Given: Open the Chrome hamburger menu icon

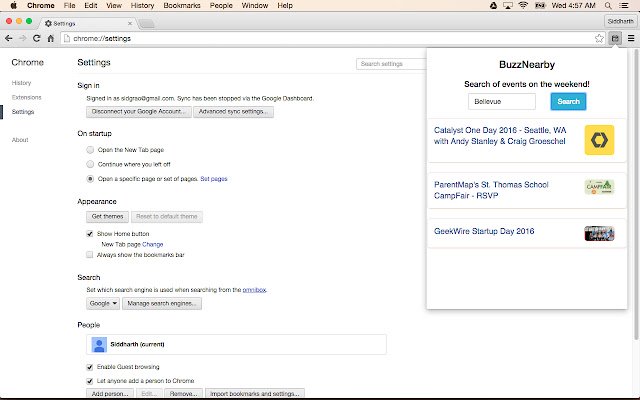Looking at the screenshot, I should click(x=631, y=38).
